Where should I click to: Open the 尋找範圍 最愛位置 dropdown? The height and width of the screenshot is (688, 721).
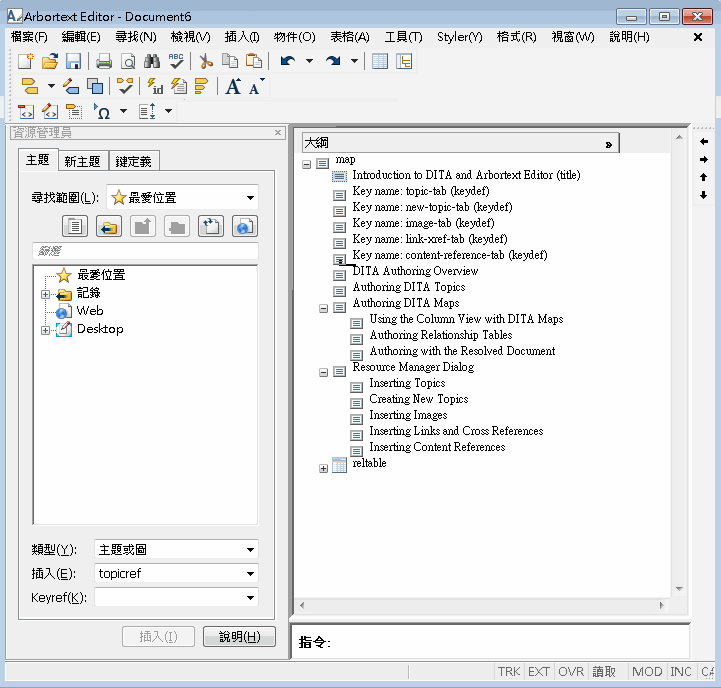(x=250, y=198)
